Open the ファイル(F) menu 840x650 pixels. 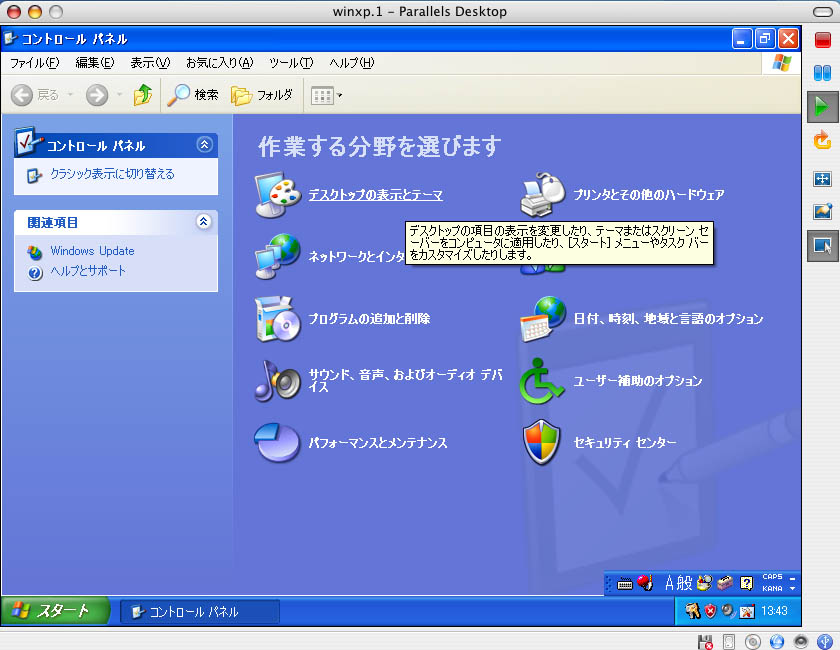(x=34, y=63)
